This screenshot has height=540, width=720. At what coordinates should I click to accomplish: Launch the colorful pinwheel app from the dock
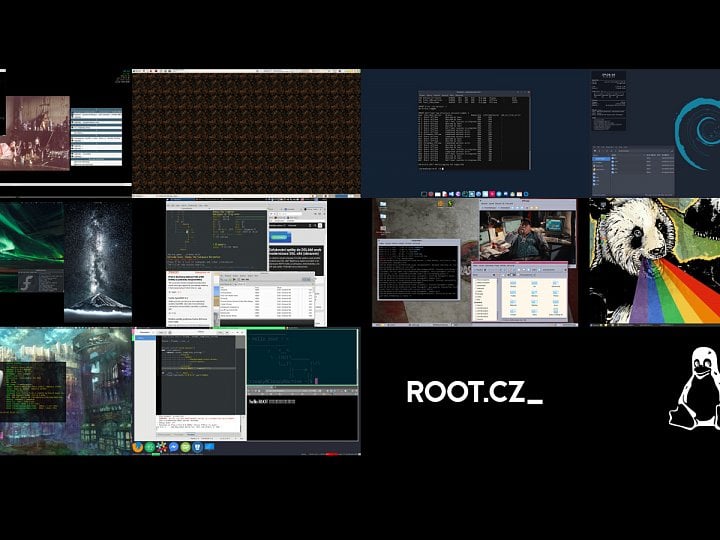[162, 447]
